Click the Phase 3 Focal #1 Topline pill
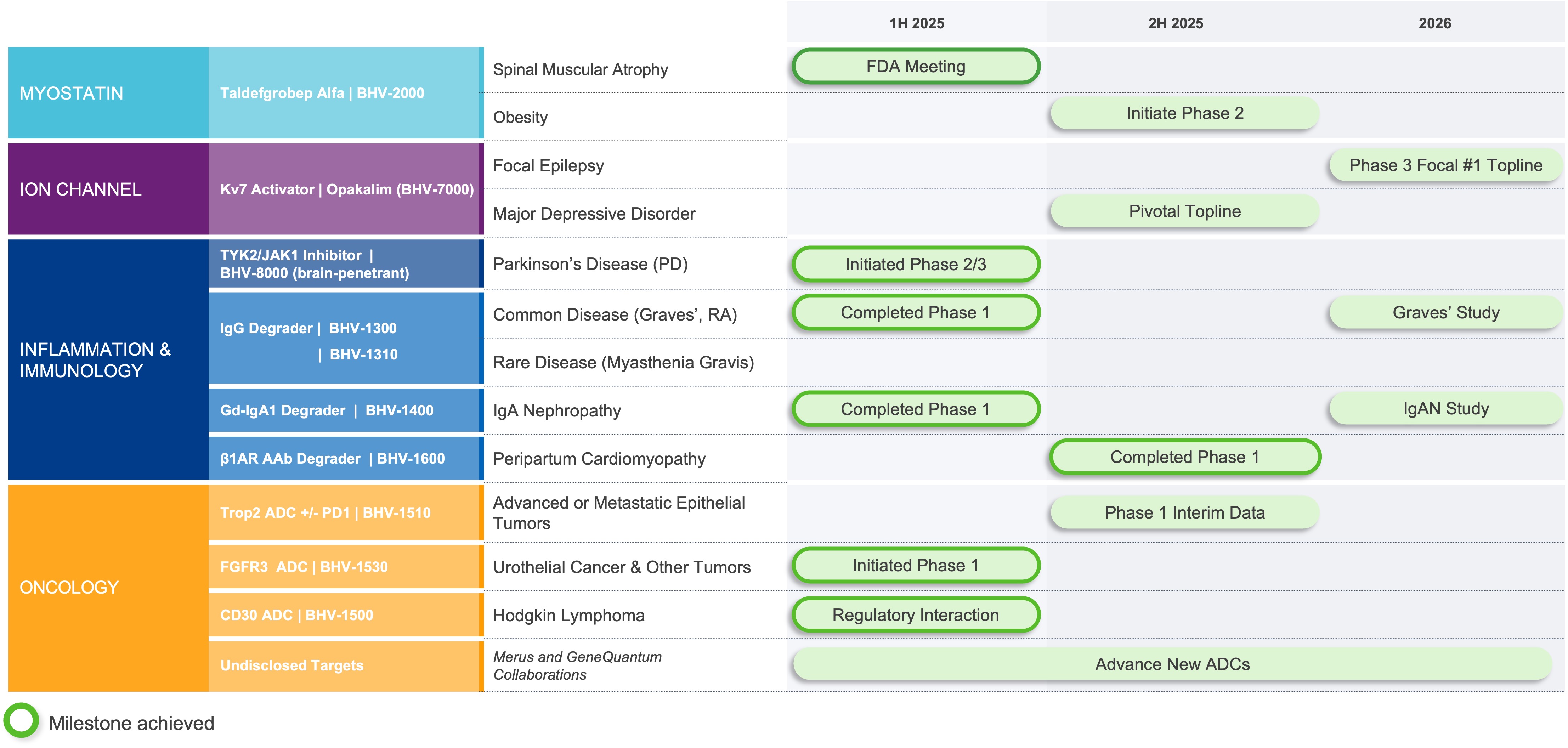1568x748 pixels. pyautogui.click(x=1445, y=165)
